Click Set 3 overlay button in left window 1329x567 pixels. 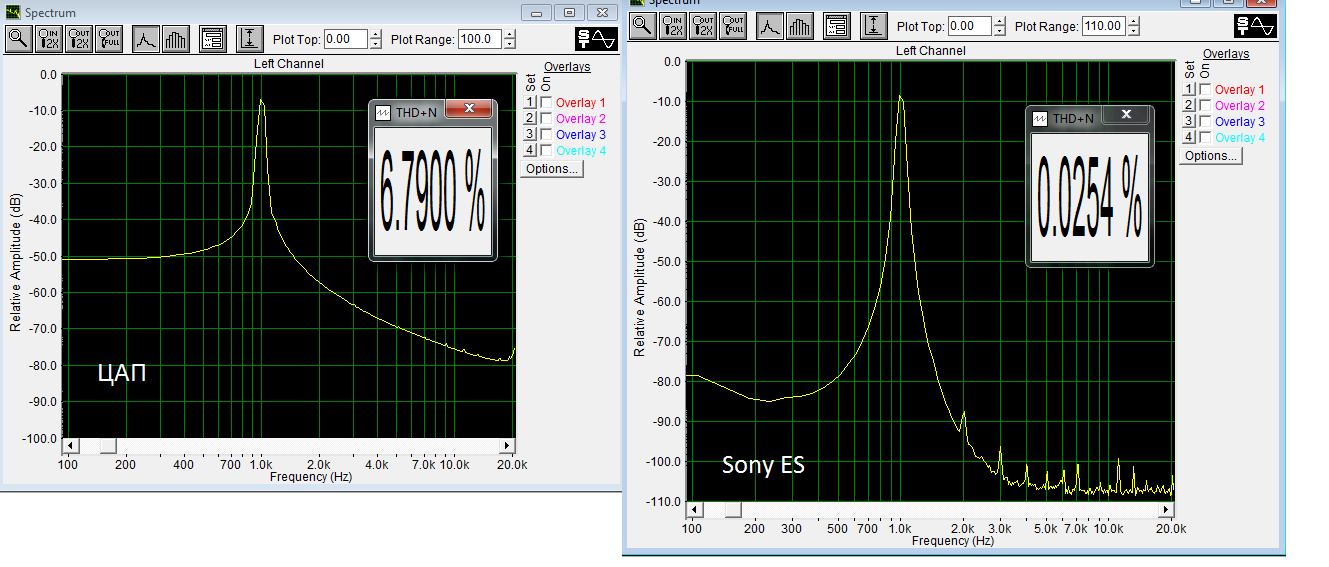531,135
